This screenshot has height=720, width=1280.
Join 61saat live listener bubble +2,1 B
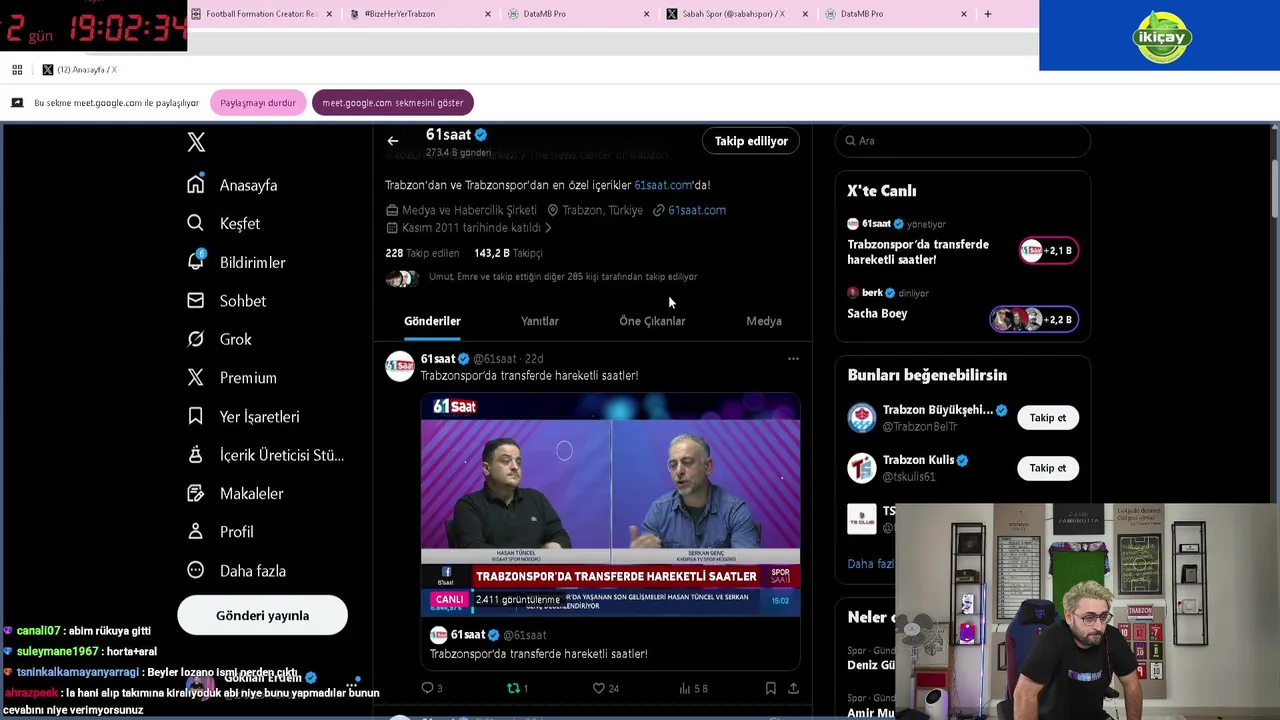(1048, 251)
